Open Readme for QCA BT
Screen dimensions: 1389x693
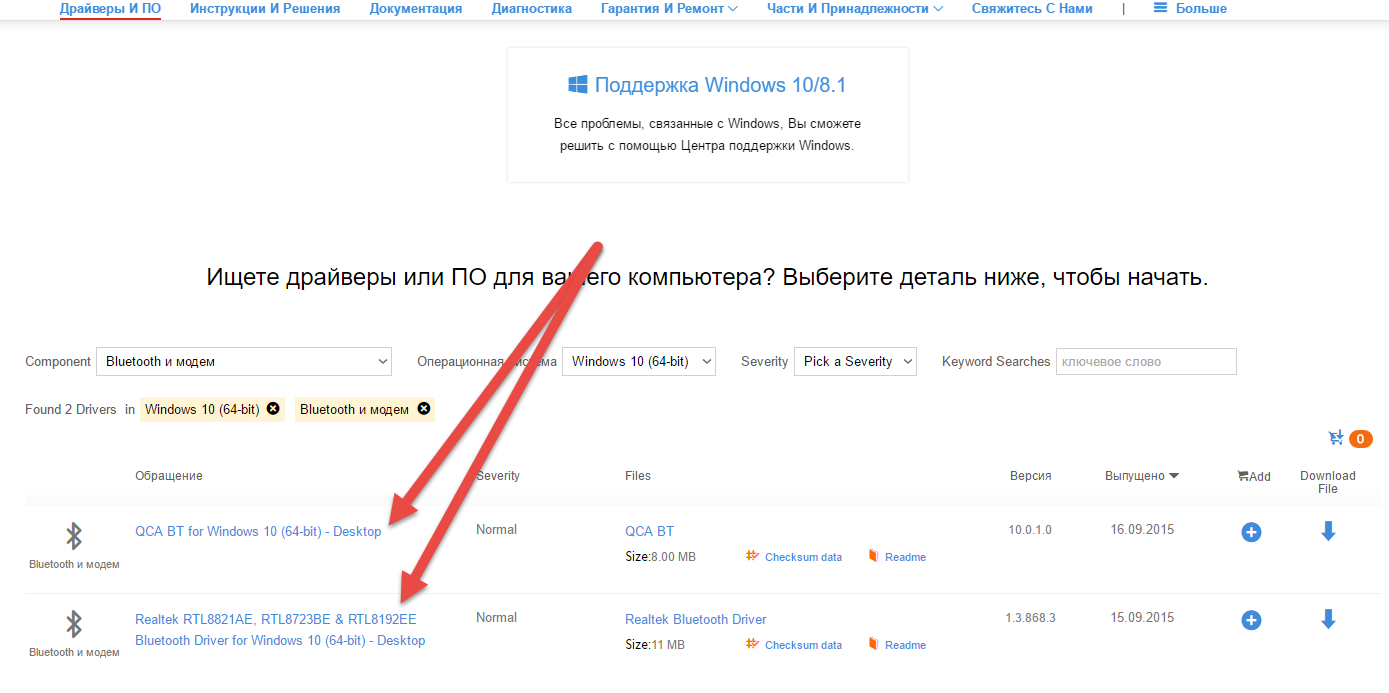[897, 557]
